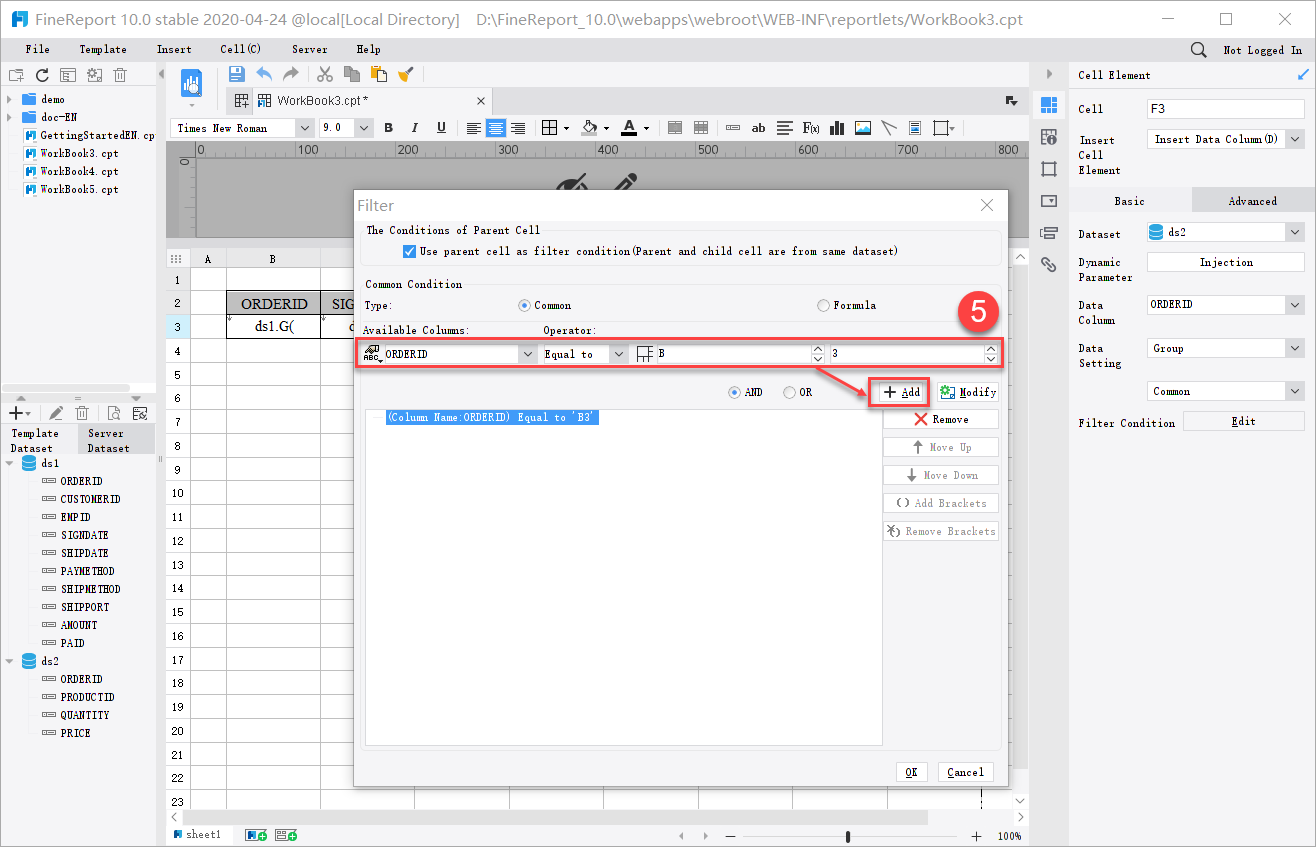Select the Common type radio button
Screen dimensions: 1316x847
[524, 305]
